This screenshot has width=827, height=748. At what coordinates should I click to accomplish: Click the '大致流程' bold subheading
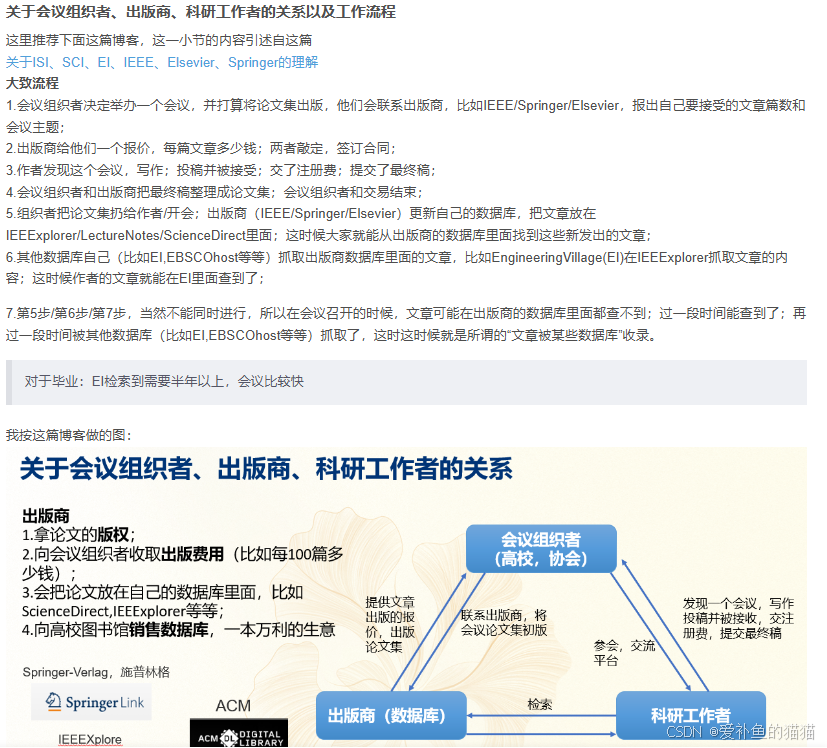[x=32, y=83]
